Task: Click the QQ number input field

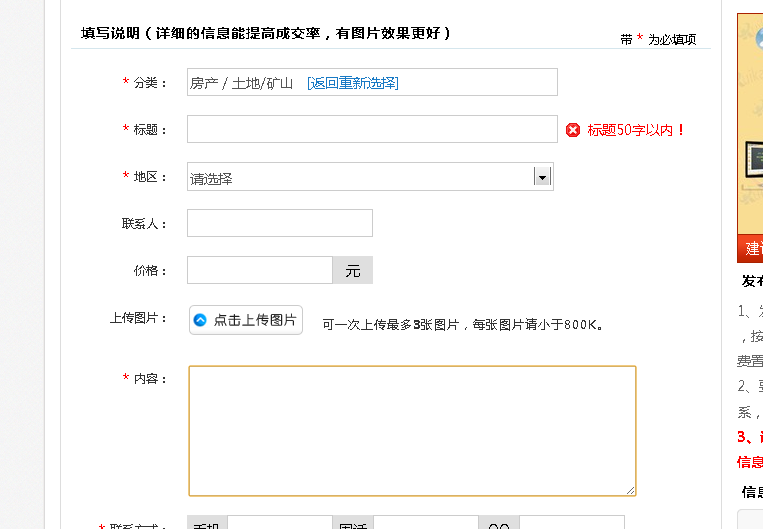Action: pos(571,523)
